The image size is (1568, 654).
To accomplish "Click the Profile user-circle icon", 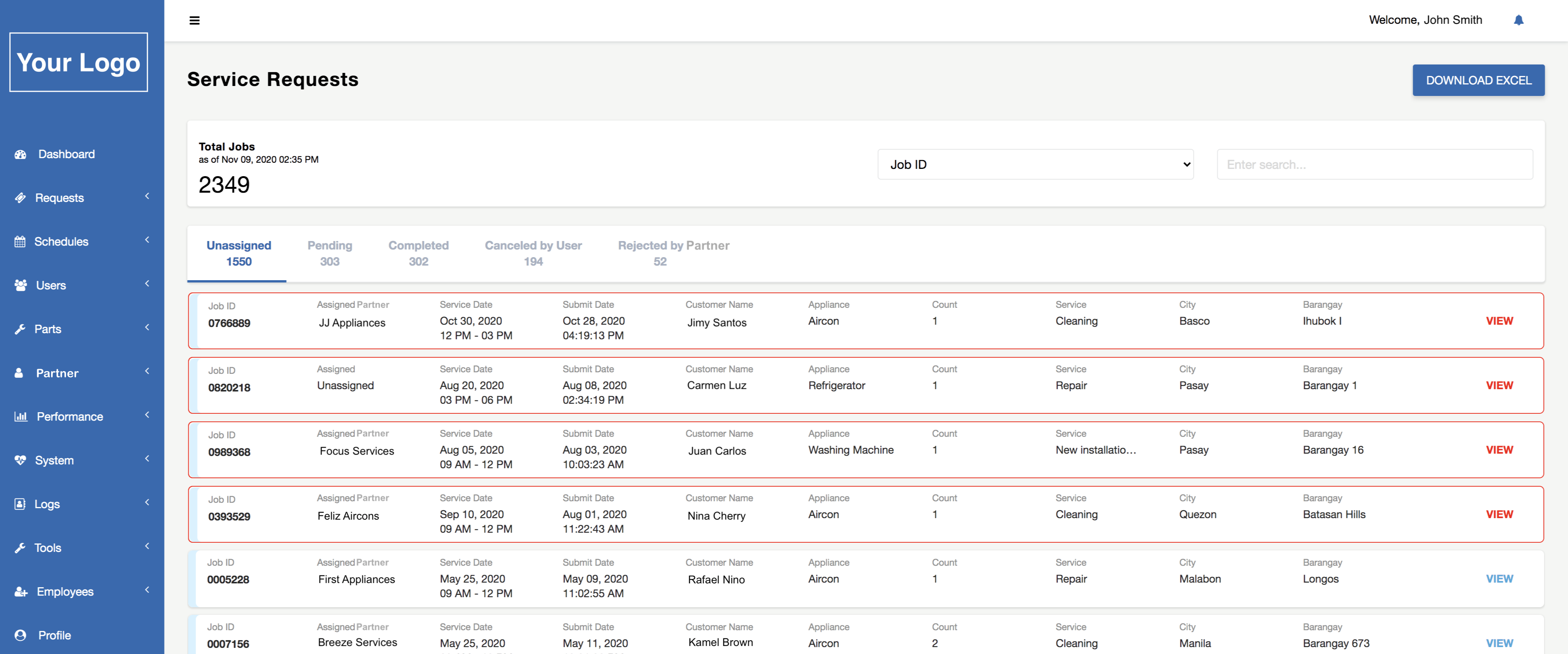I will pos(20,635).
